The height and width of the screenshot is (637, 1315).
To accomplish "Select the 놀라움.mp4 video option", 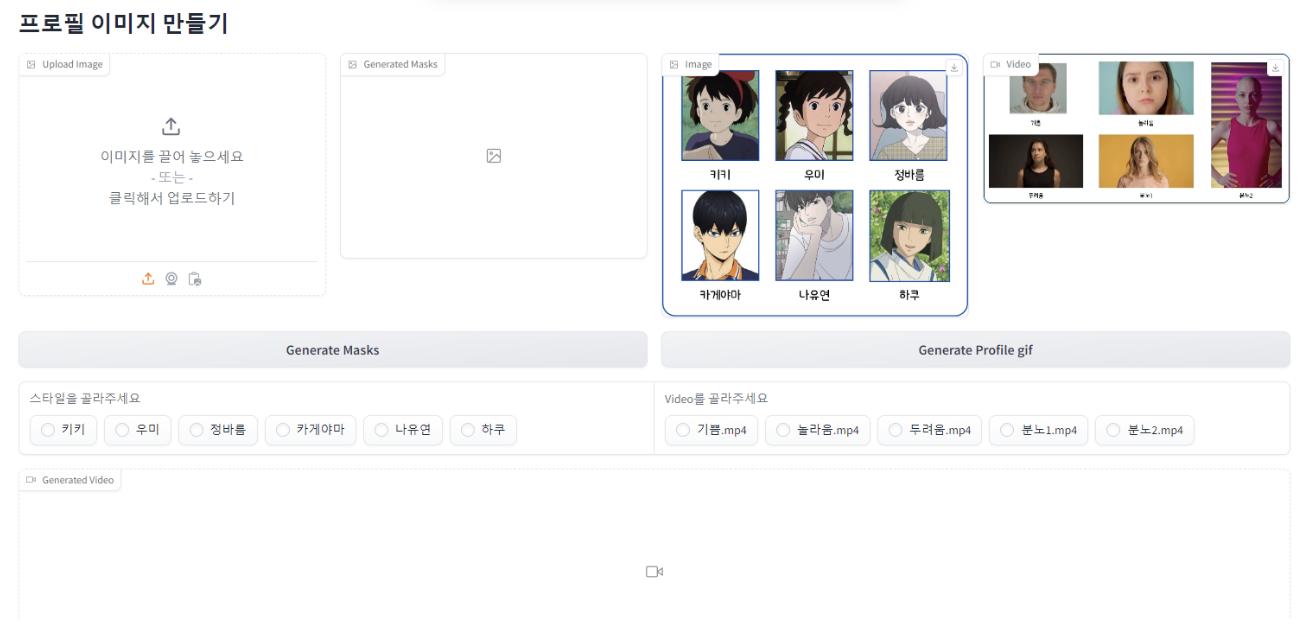I will coord(818,430).
